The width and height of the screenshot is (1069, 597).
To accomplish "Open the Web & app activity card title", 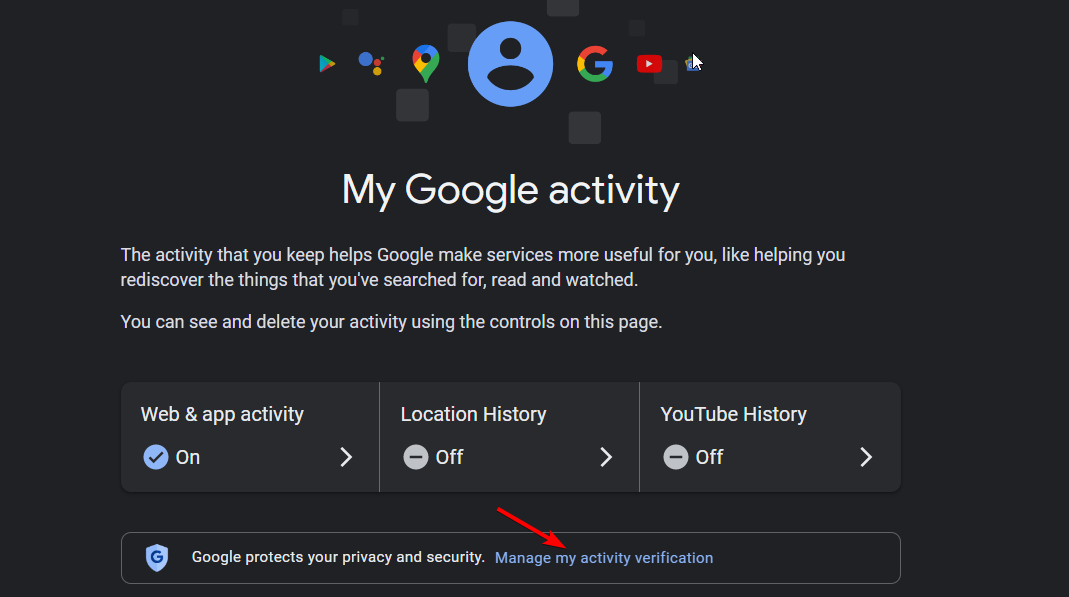I will 222,414.
